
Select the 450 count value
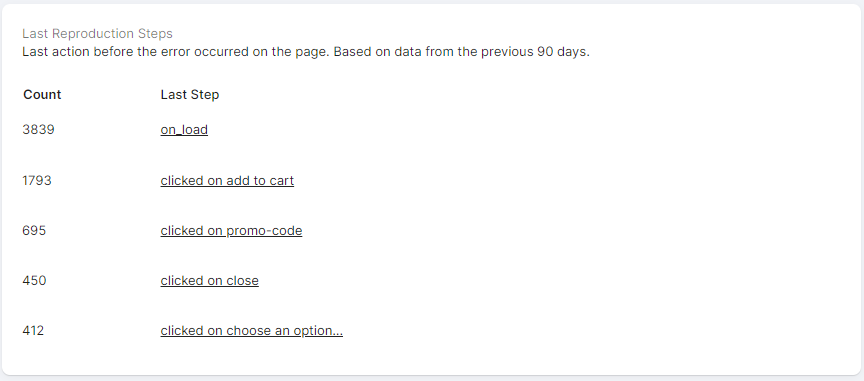click(x=34, y=281)
